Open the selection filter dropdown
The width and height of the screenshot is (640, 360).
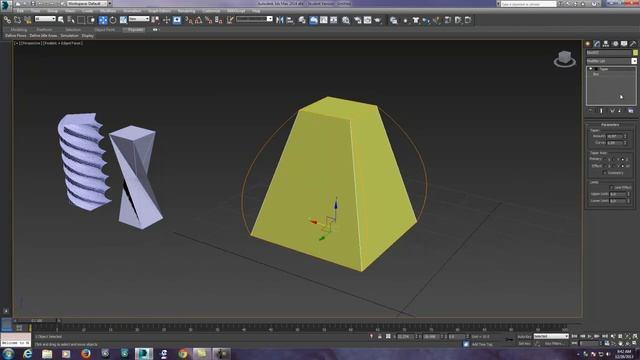coord(45,19)
